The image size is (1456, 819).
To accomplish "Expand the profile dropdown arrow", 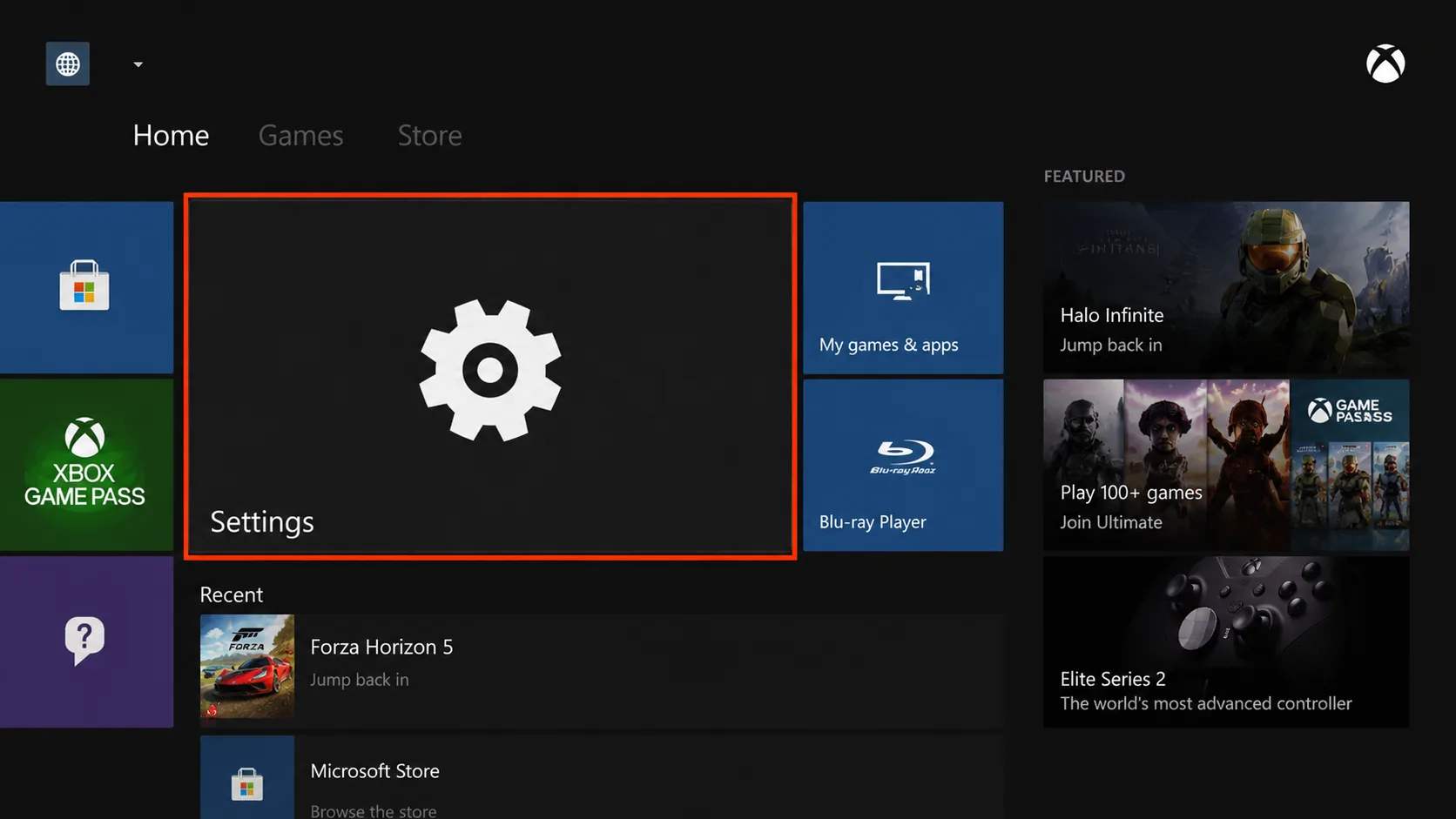I will (138, 64).
